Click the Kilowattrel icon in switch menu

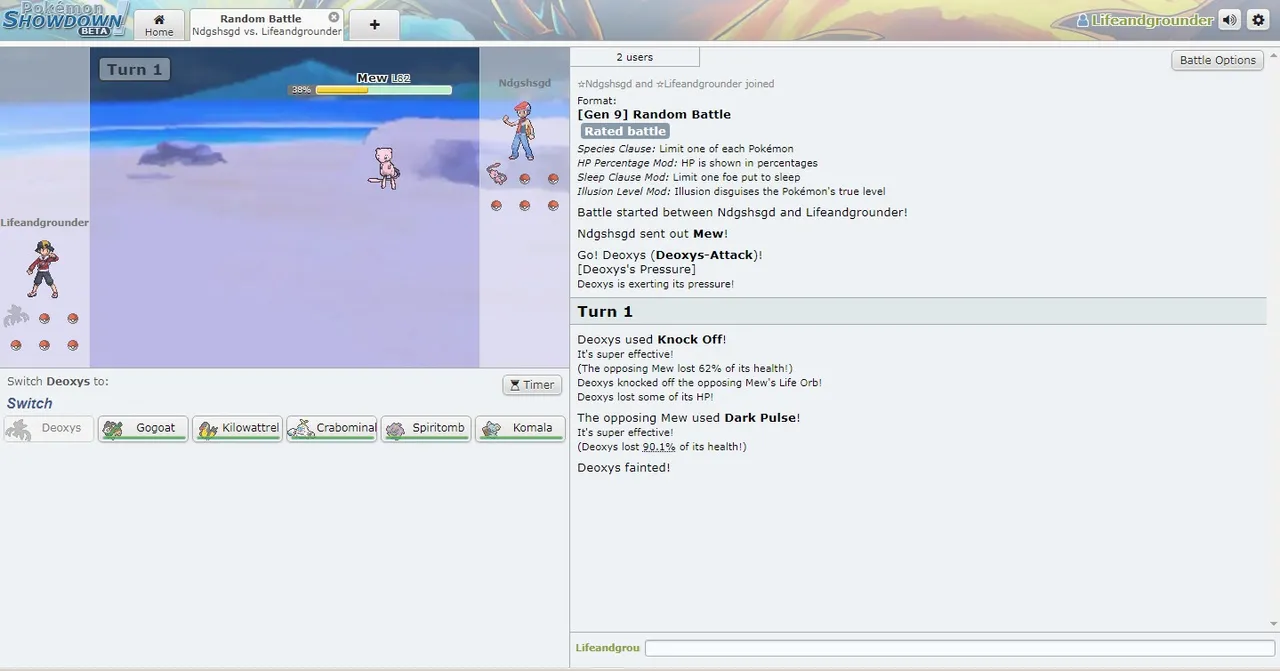coord(208,428)
